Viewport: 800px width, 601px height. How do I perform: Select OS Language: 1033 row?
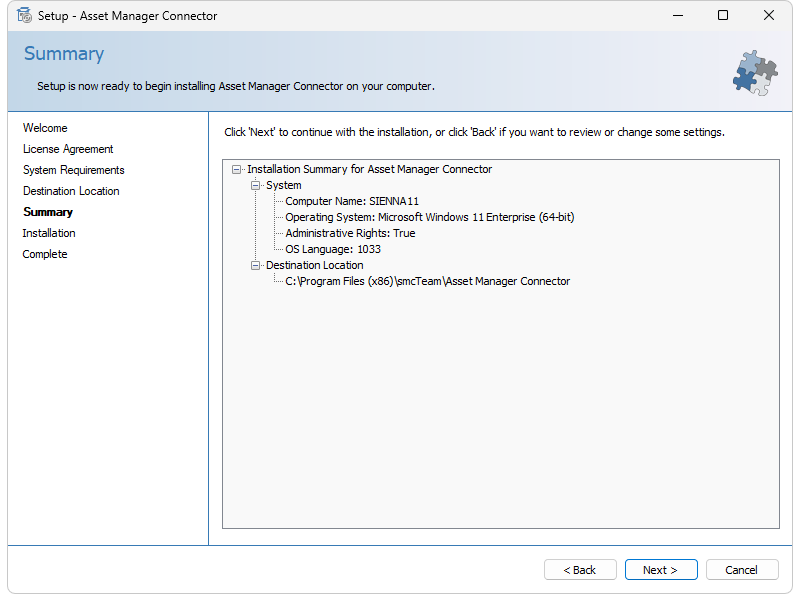[333, 249]
